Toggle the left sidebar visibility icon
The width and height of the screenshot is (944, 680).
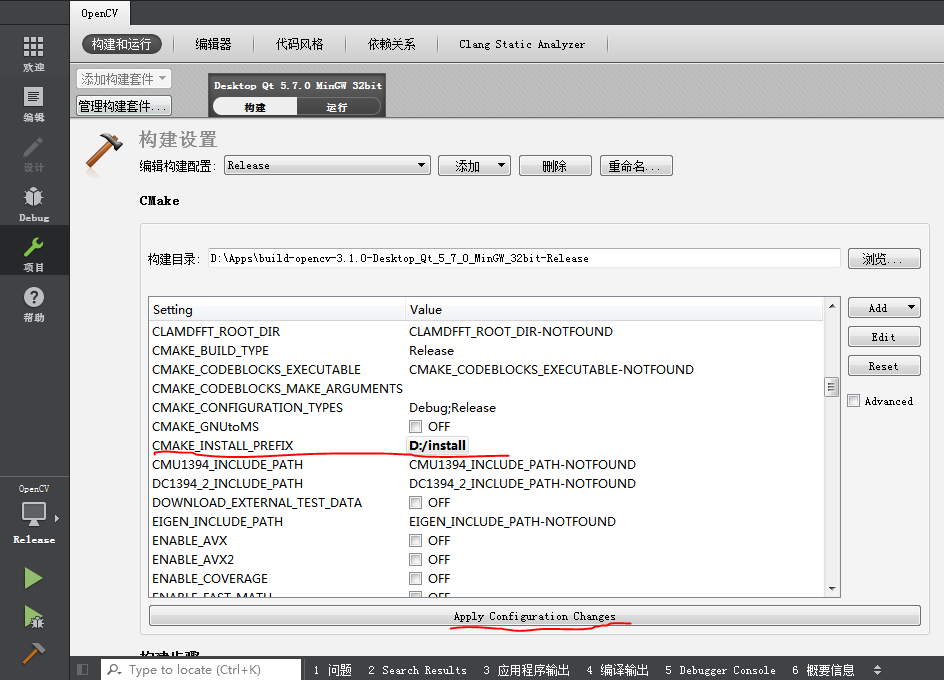point(83,669)
